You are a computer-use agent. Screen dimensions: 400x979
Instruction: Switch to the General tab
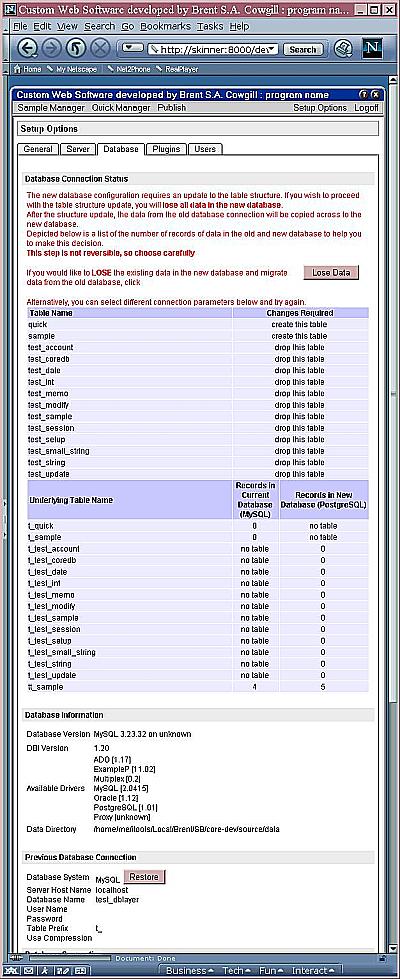[x=38, y=149]
